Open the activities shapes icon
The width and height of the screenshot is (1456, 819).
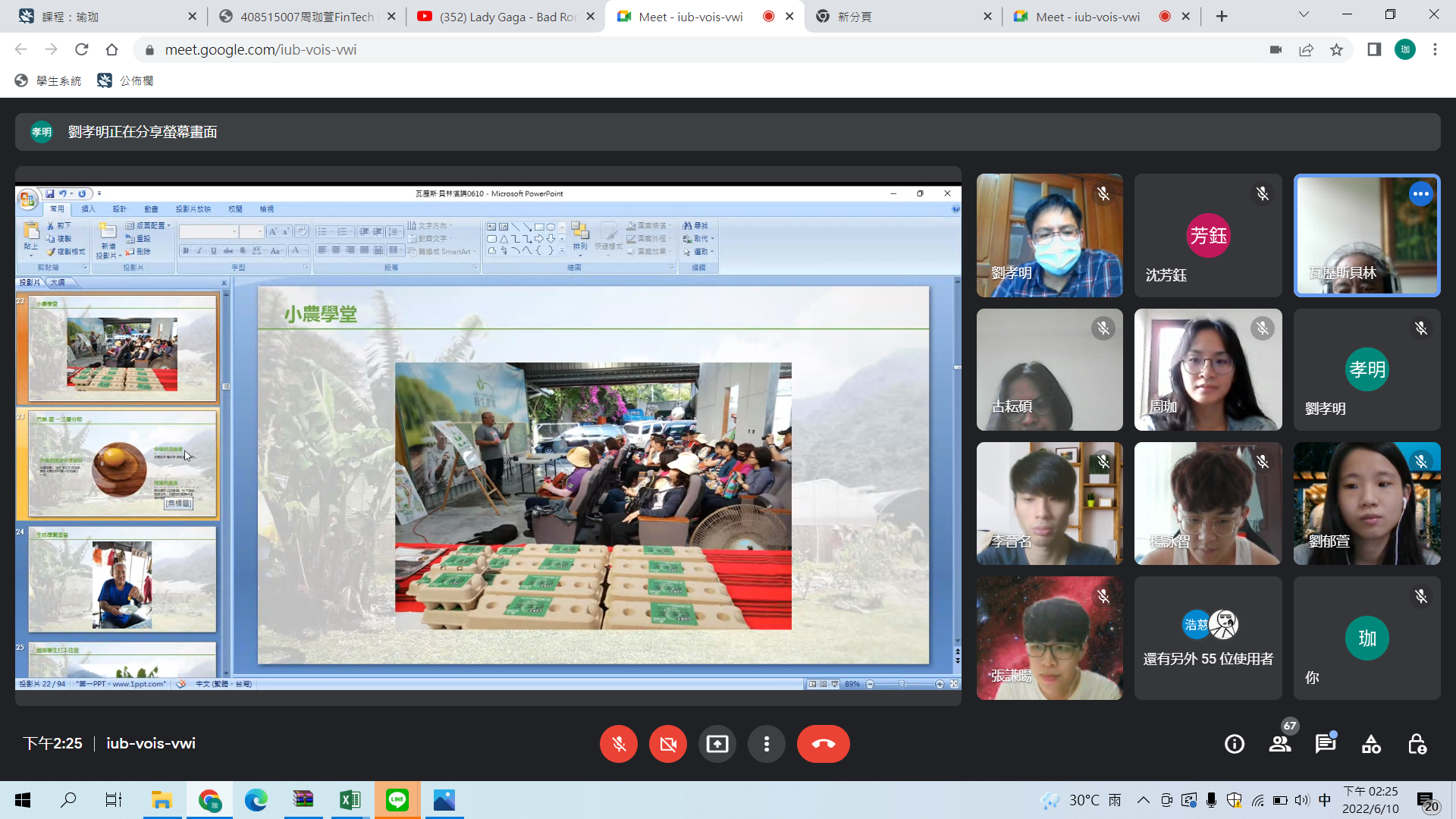tap(1371, 744)
